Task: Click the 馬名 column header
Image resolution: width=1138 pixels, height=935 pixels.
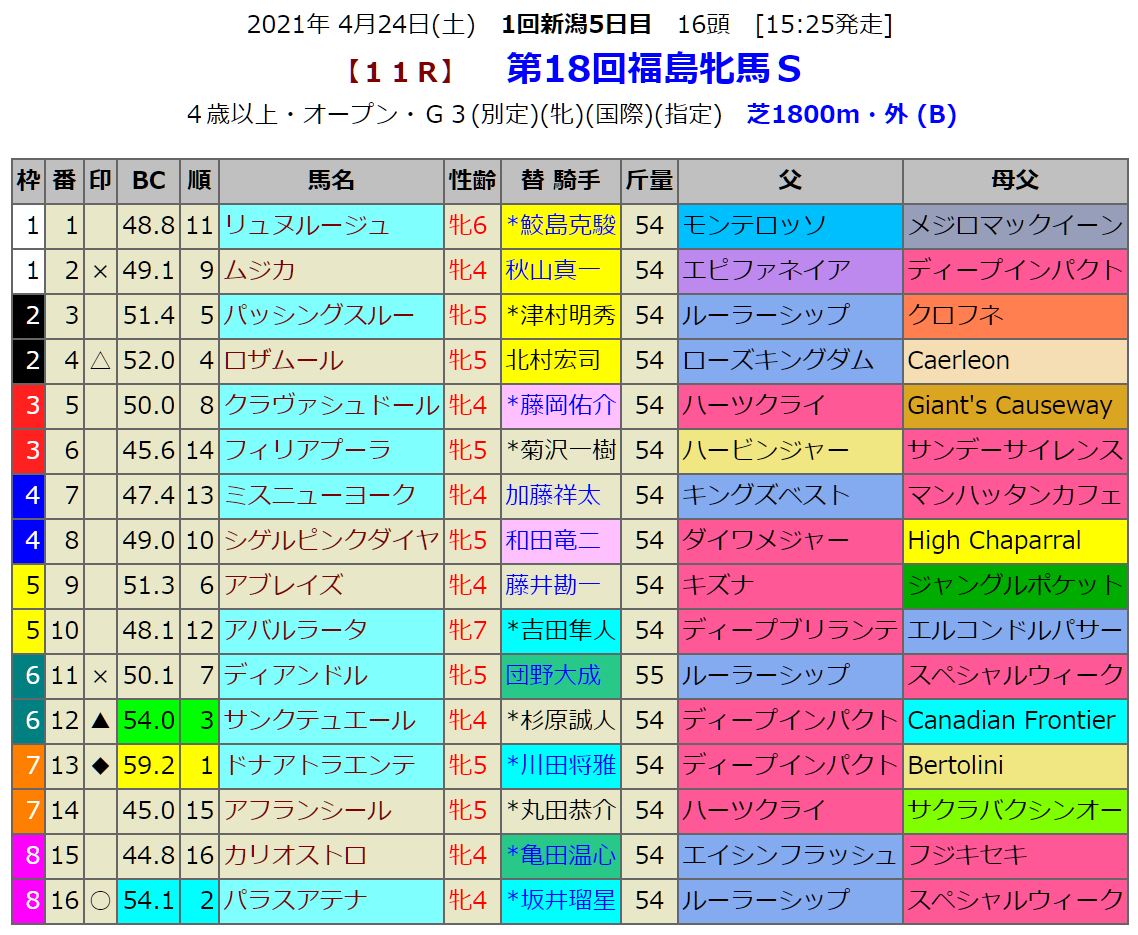Action: coord(332,181)
